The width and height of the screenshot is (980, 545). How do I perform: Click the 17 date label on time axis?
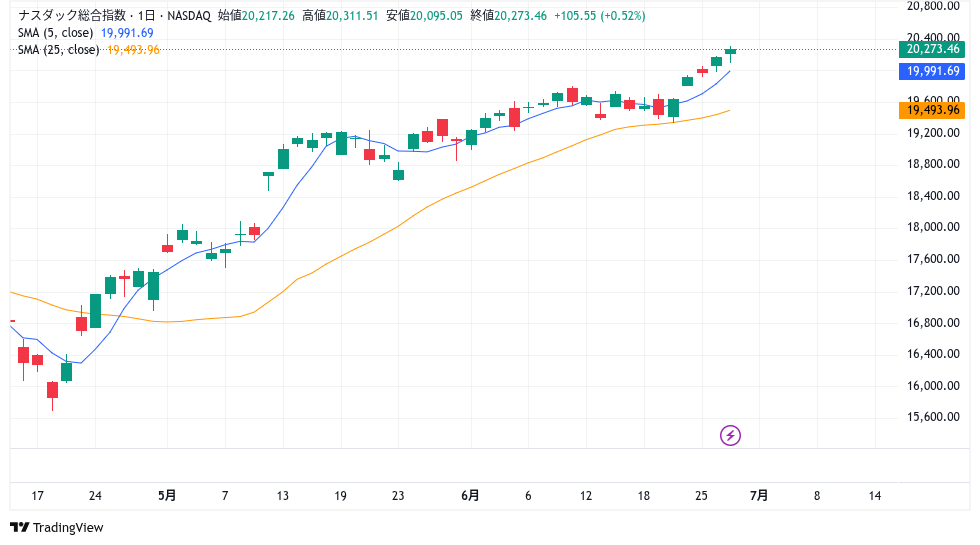coord(38,496)
